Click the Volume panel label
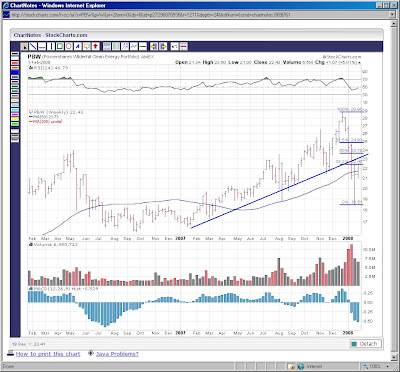Screen dimensions: 400x372 [x=53, y=244]
